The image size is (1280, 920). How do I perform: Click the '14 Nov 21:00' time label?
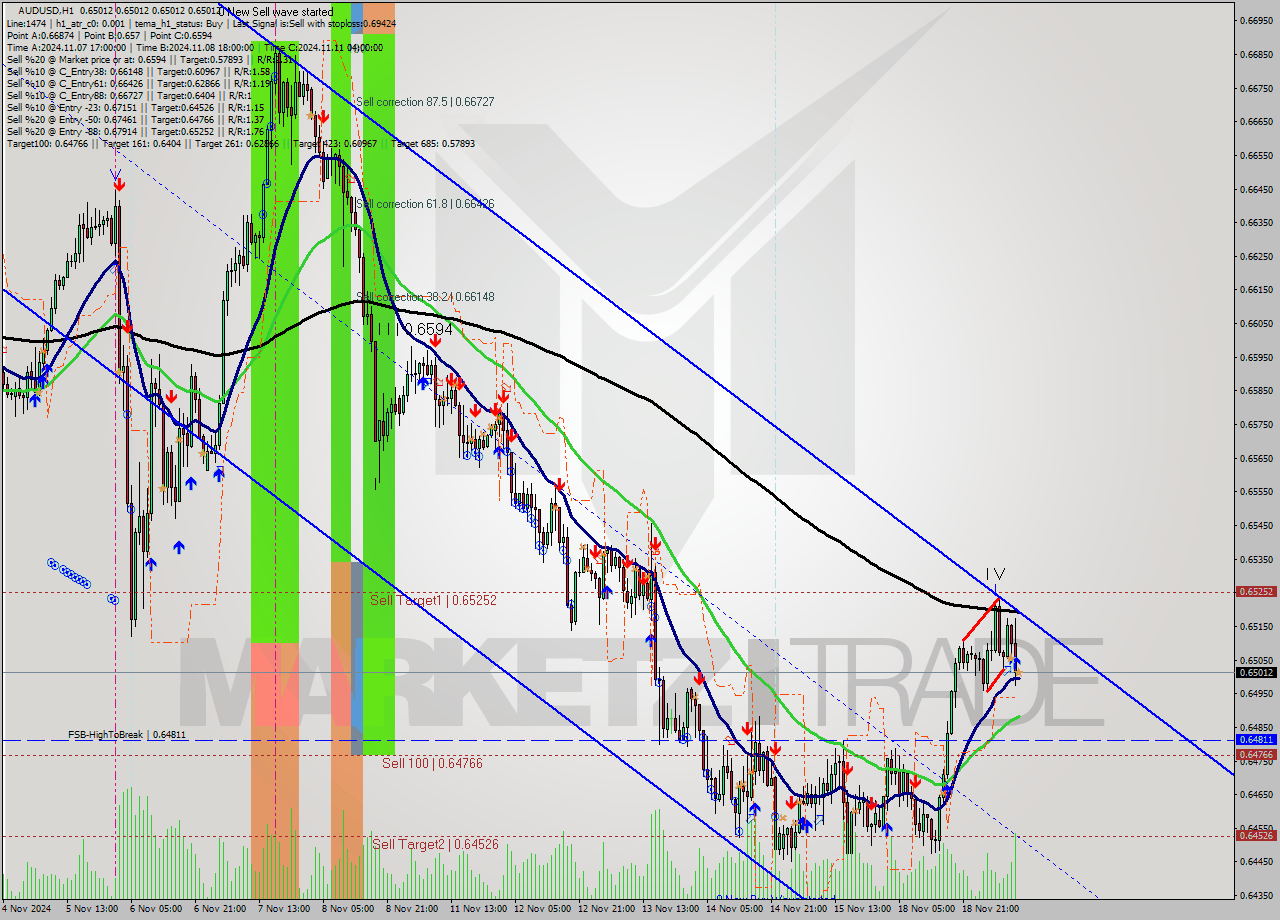click(799, 910)
